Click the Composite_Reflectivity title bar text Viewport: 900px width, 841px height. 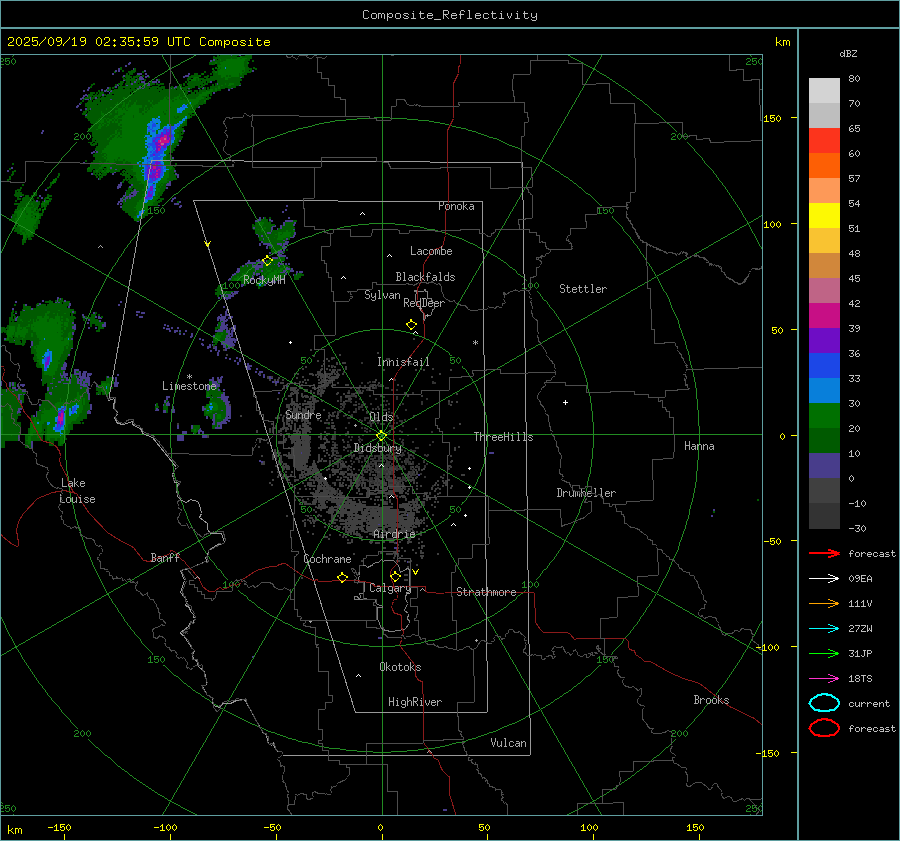point(449,15)
